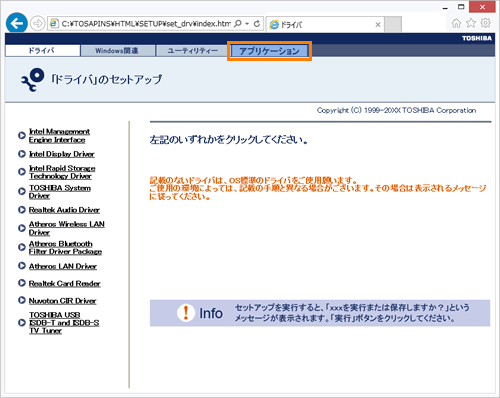This screenshot has width=500, height=398.
Task: Open Atheros Bluetooth Filter Driver Package link
Action: (65, 248)
